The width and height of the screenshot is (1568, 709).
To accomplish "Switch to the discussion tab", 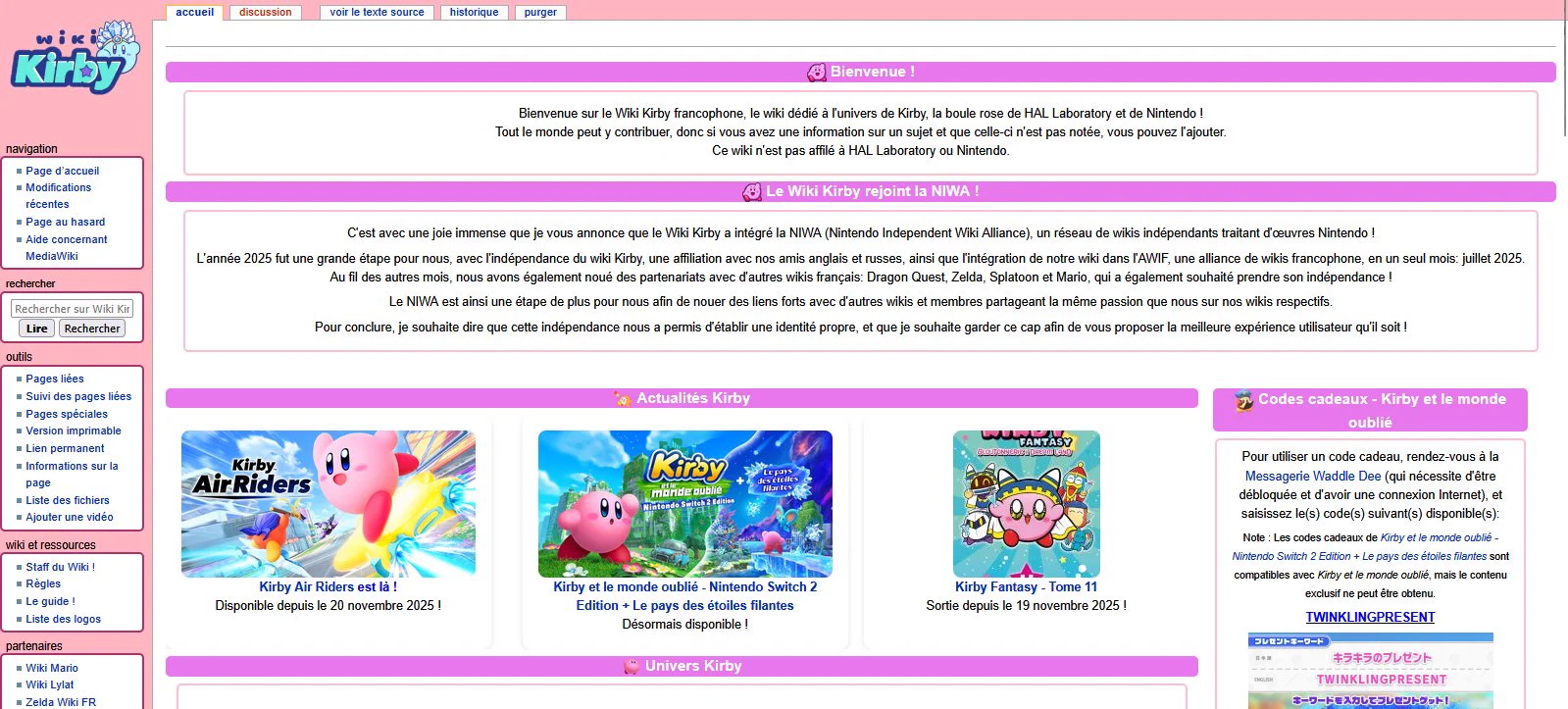I will [266, 12].
